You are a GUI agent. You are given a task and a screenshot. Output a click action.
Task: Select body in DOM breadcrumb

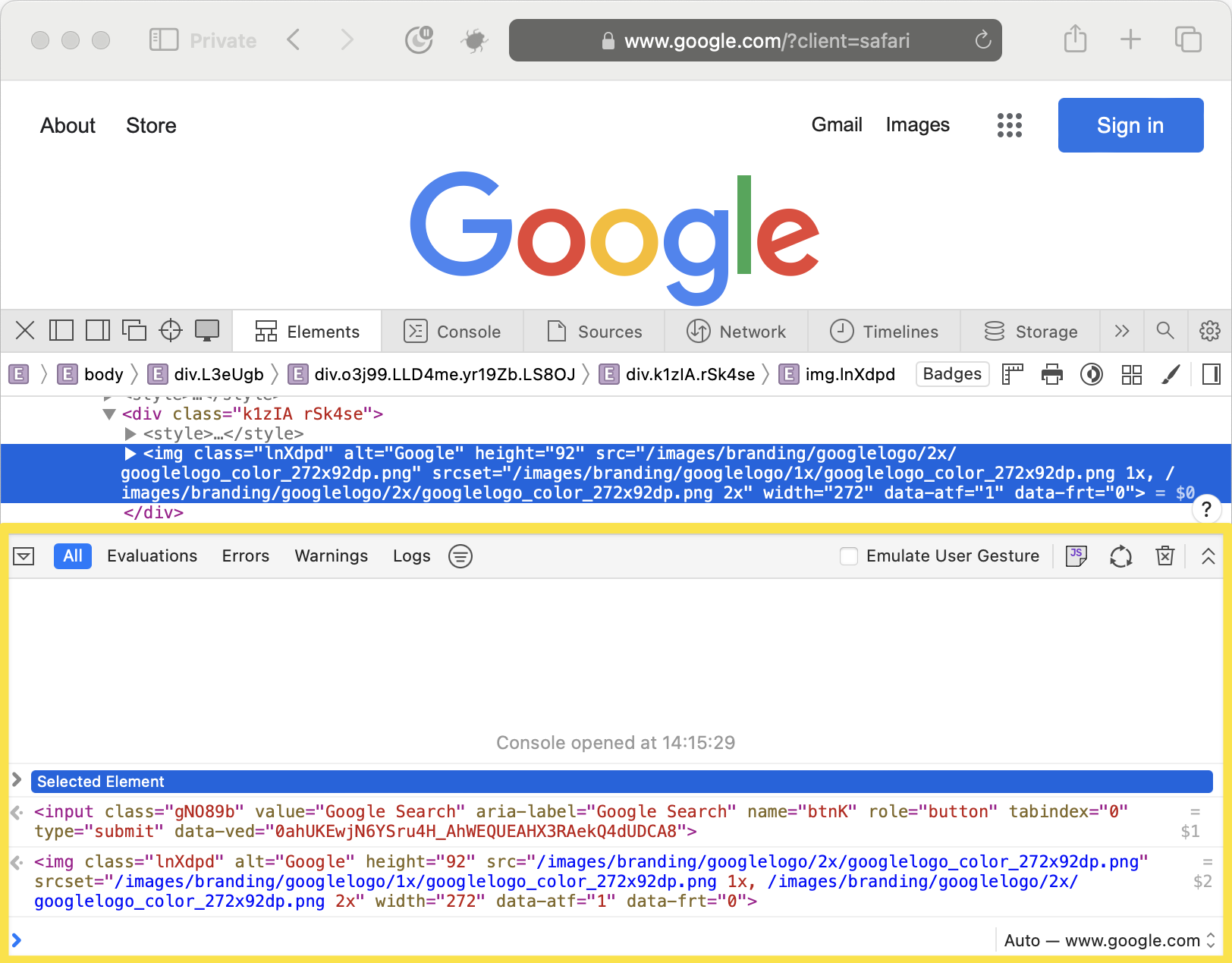[91, 374]
